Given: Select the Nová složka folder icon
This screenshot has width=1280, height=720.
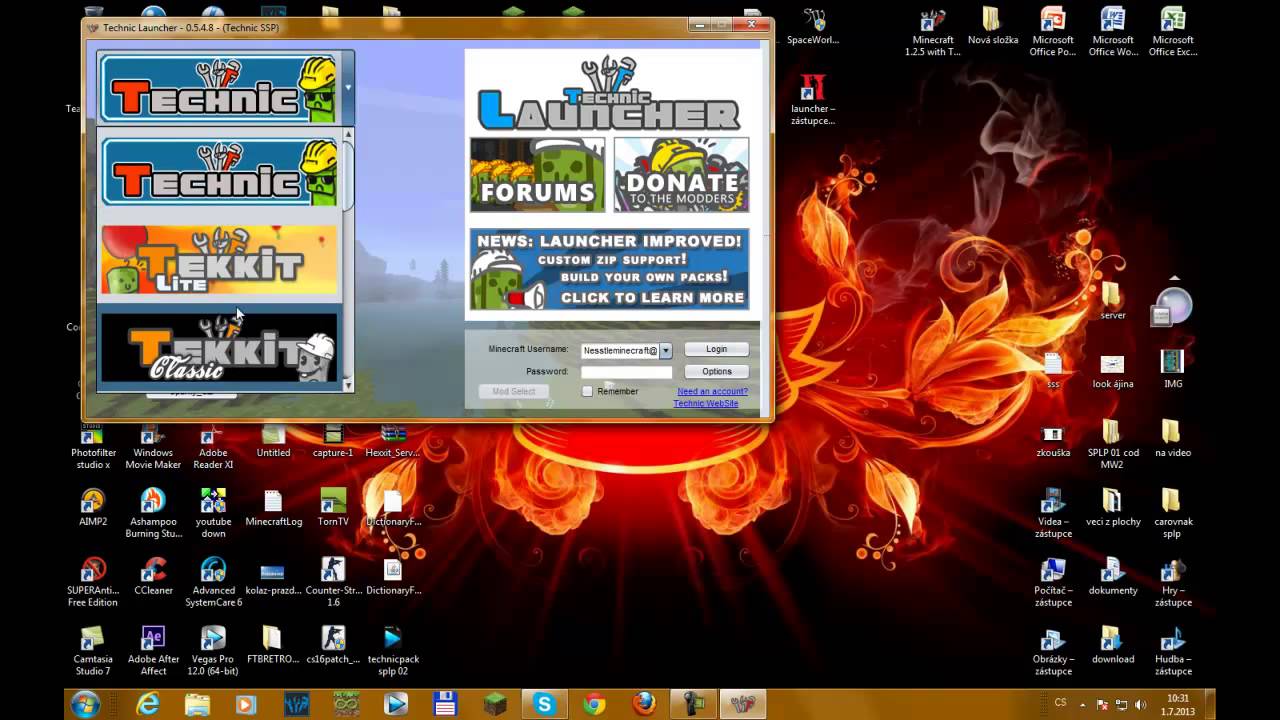Looking at the screenshot, I should point(992,26).
